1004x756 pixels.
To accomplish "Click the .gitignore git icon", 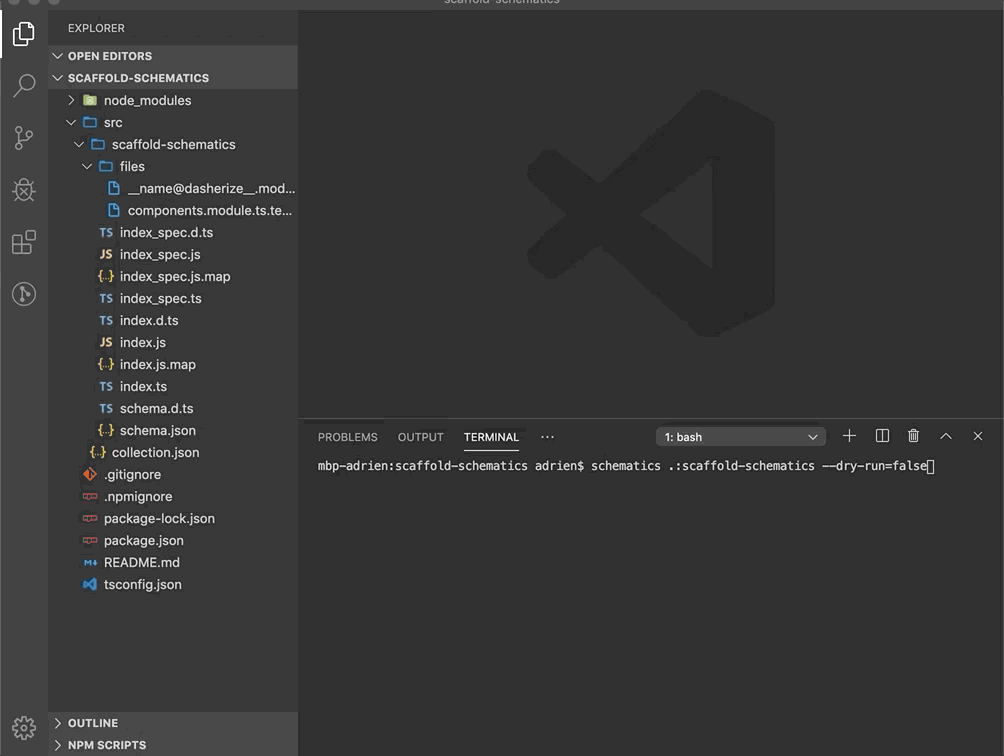I will point(90,474).
